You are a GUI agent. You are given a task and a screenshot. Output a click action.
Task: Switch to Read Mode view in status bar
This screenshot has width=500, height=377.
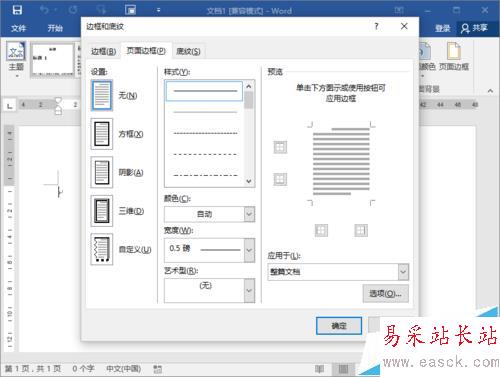point(319,369)
